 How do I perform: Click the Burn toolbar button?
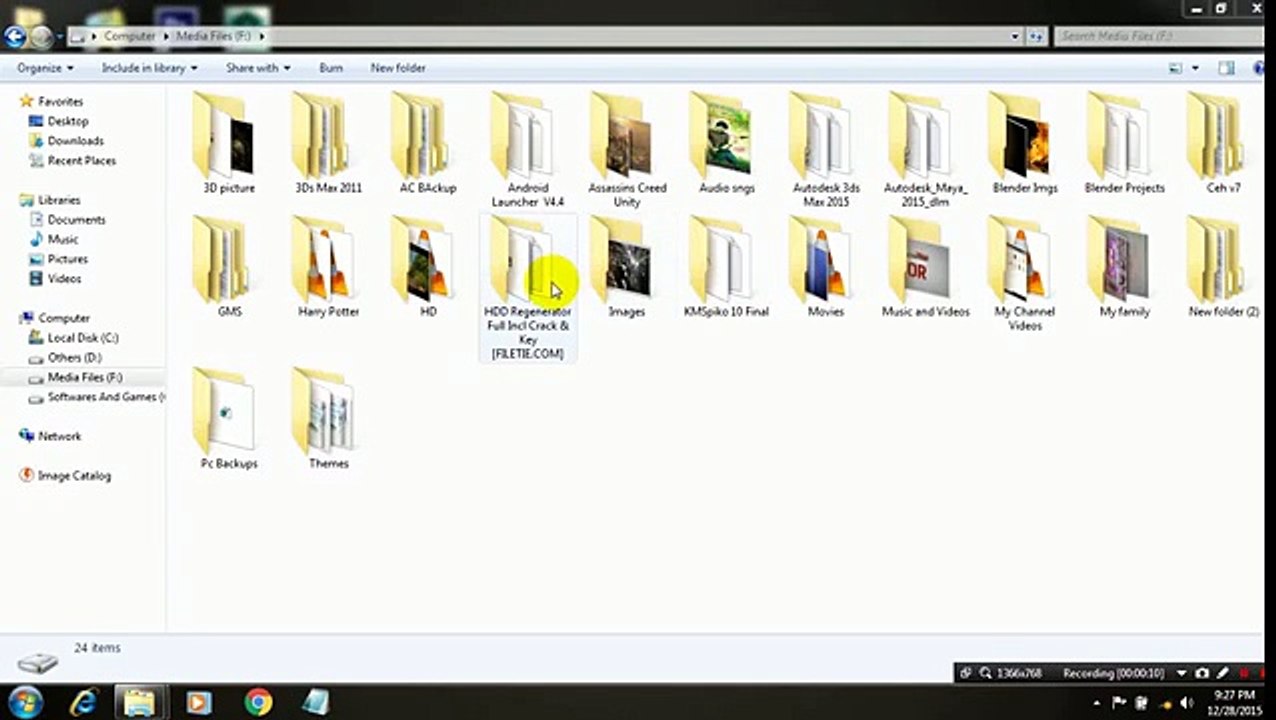(x=331, y=68)
